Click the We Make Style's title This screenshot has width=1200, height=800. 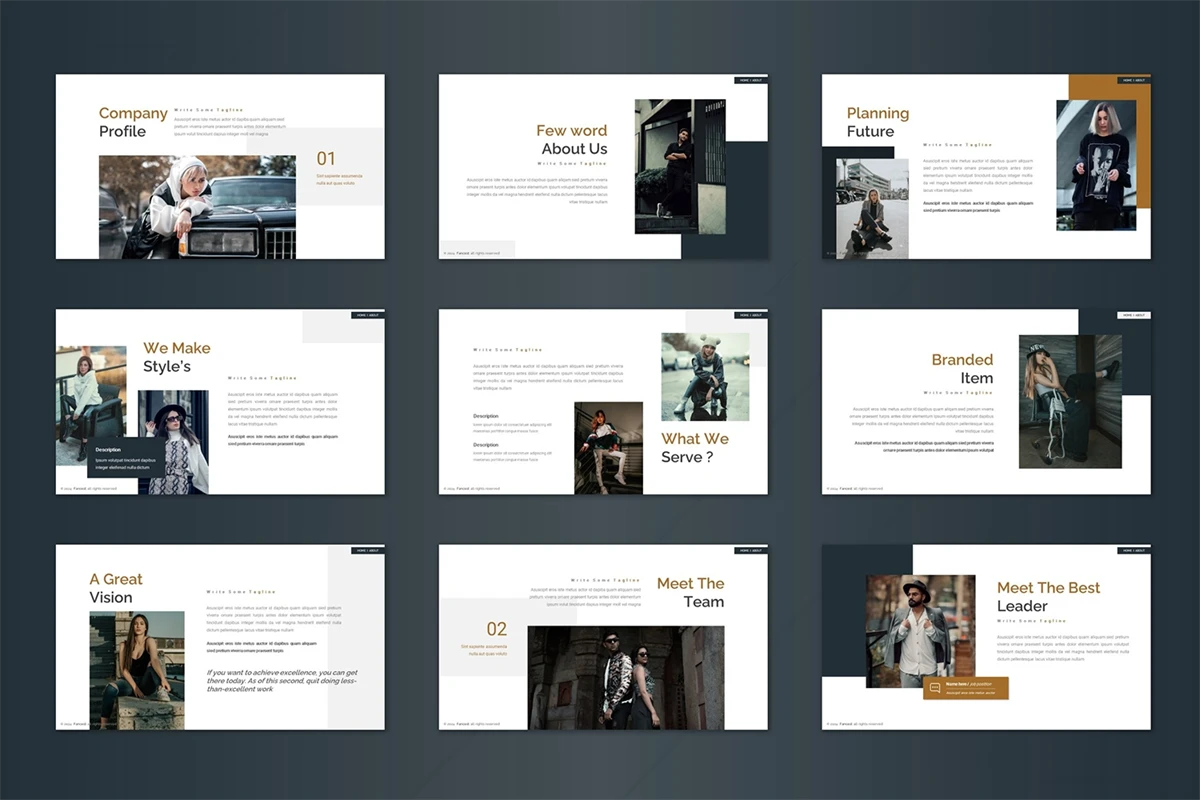click(x=176, y=357)
